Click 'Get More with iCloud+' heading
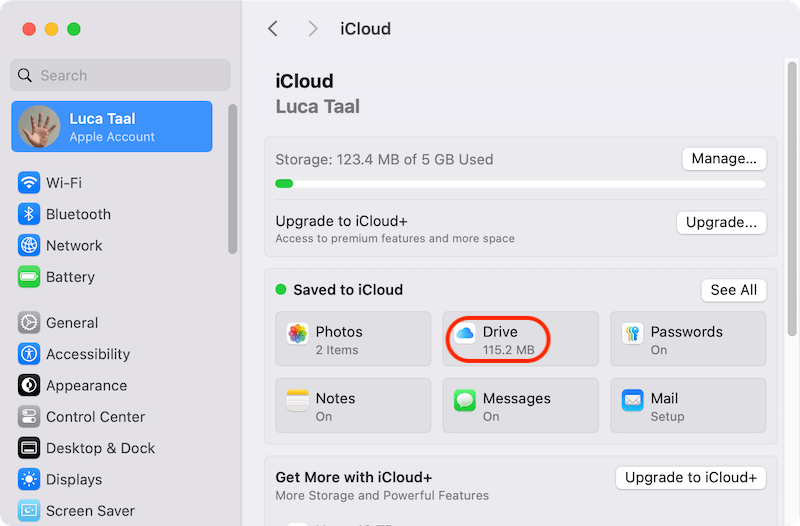Viewport: 800px width, 526px height. click(354, 477)
